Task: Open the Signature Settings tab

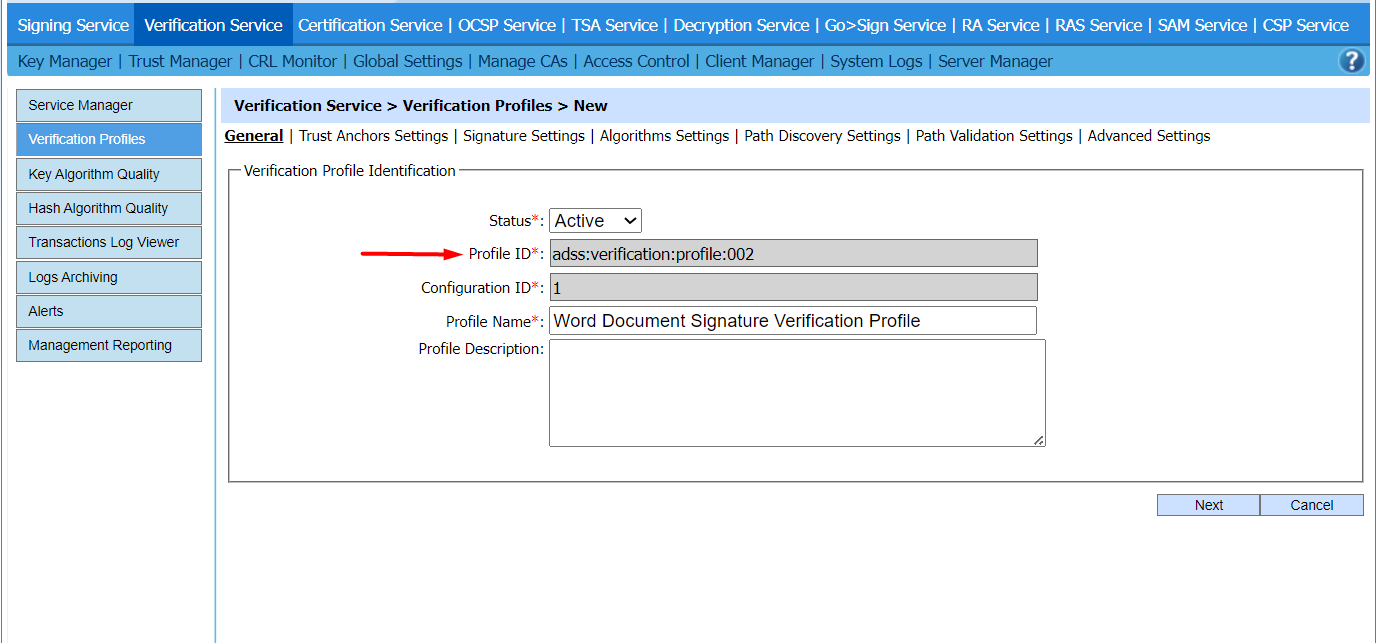Action: point(523,136)
